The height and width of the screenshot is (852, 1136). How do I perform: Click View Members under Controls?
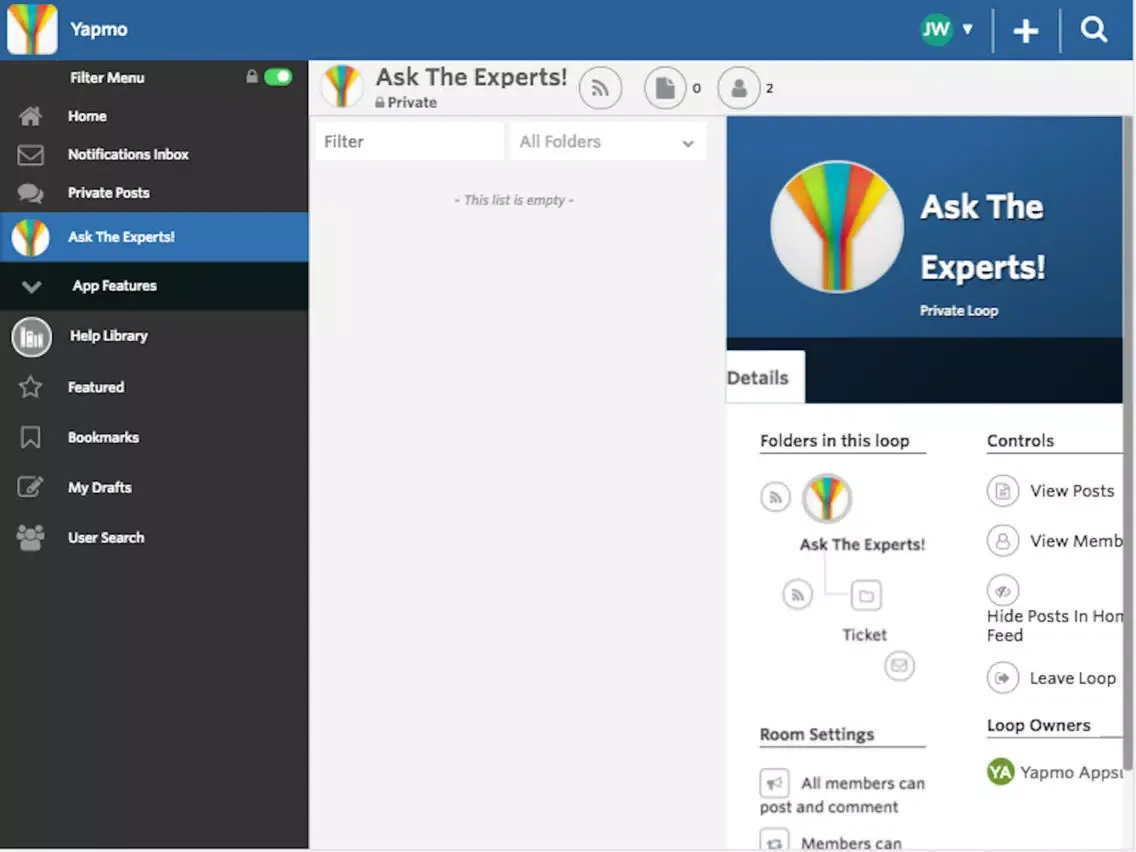click(1055, 540)
